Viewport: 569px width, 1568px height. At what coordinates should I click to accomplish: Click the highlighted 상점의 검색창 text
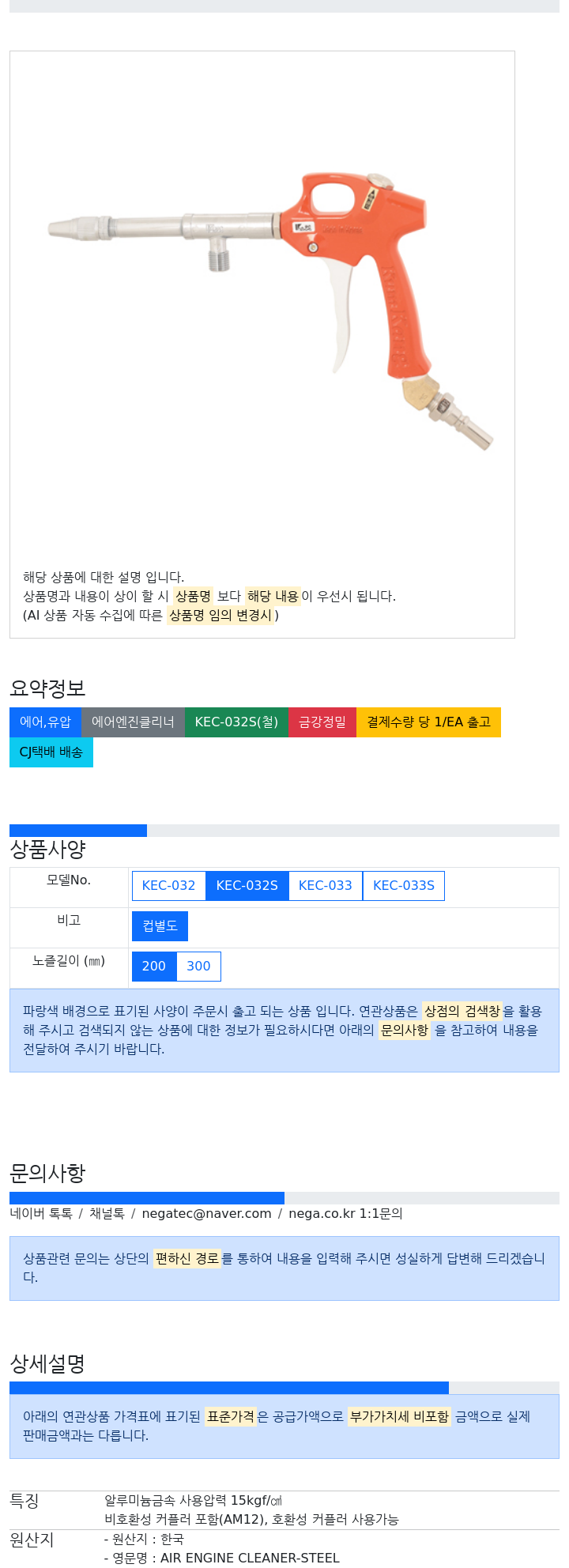click(x=462, y=1011)
